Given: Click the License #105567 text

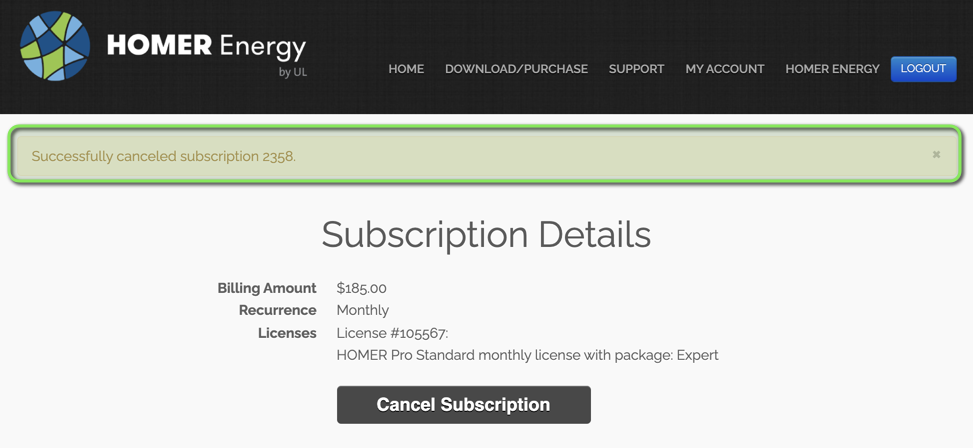Looking at the screenshot, I should pyautogui.click(x=392, y=333).
